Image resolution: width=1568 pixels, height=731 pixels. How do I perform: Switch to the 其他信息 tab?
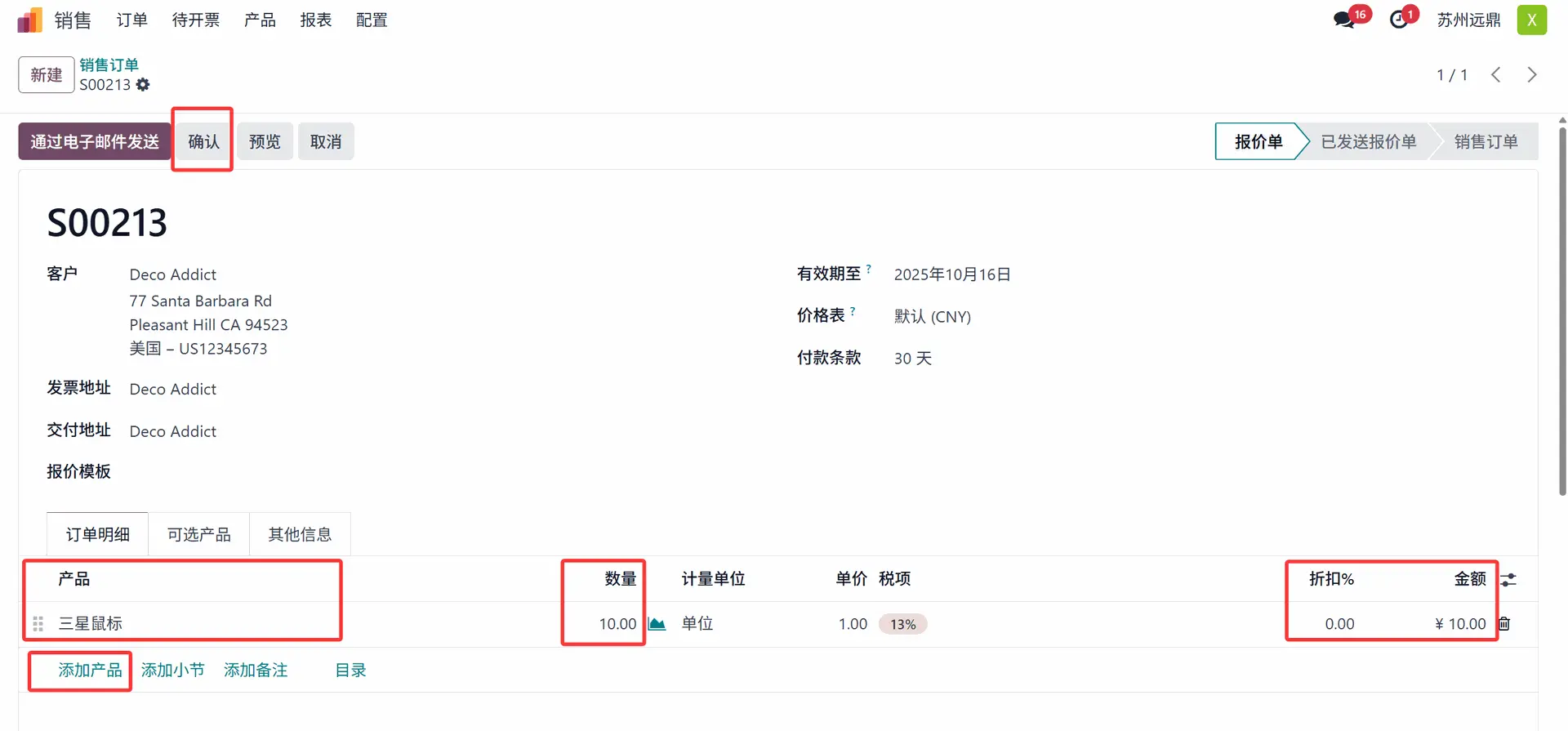click(x=300, y=534)
